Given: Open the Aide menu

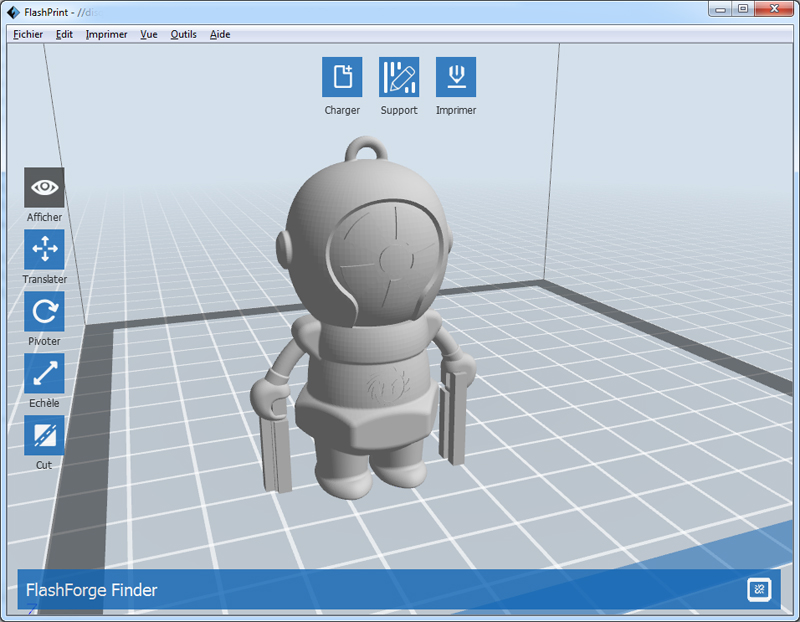Looking at the screenshot, I should click(220, 34).
